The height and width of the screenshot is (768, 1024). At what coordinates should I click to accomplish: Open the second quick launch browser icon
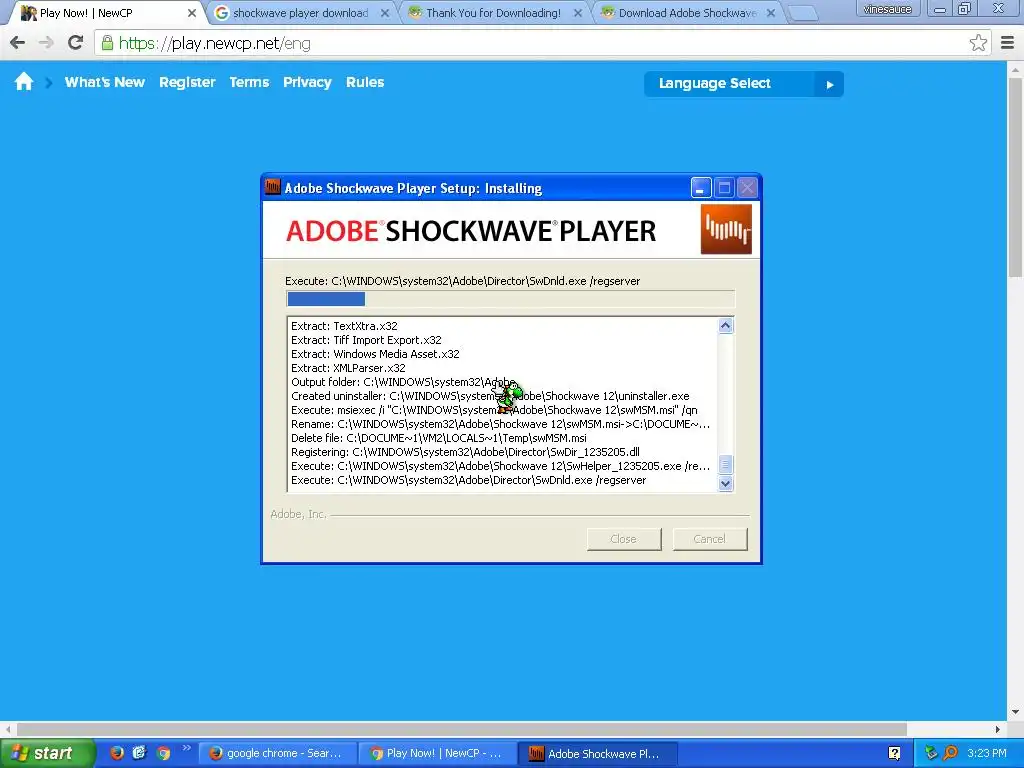[x=140, y=753]
